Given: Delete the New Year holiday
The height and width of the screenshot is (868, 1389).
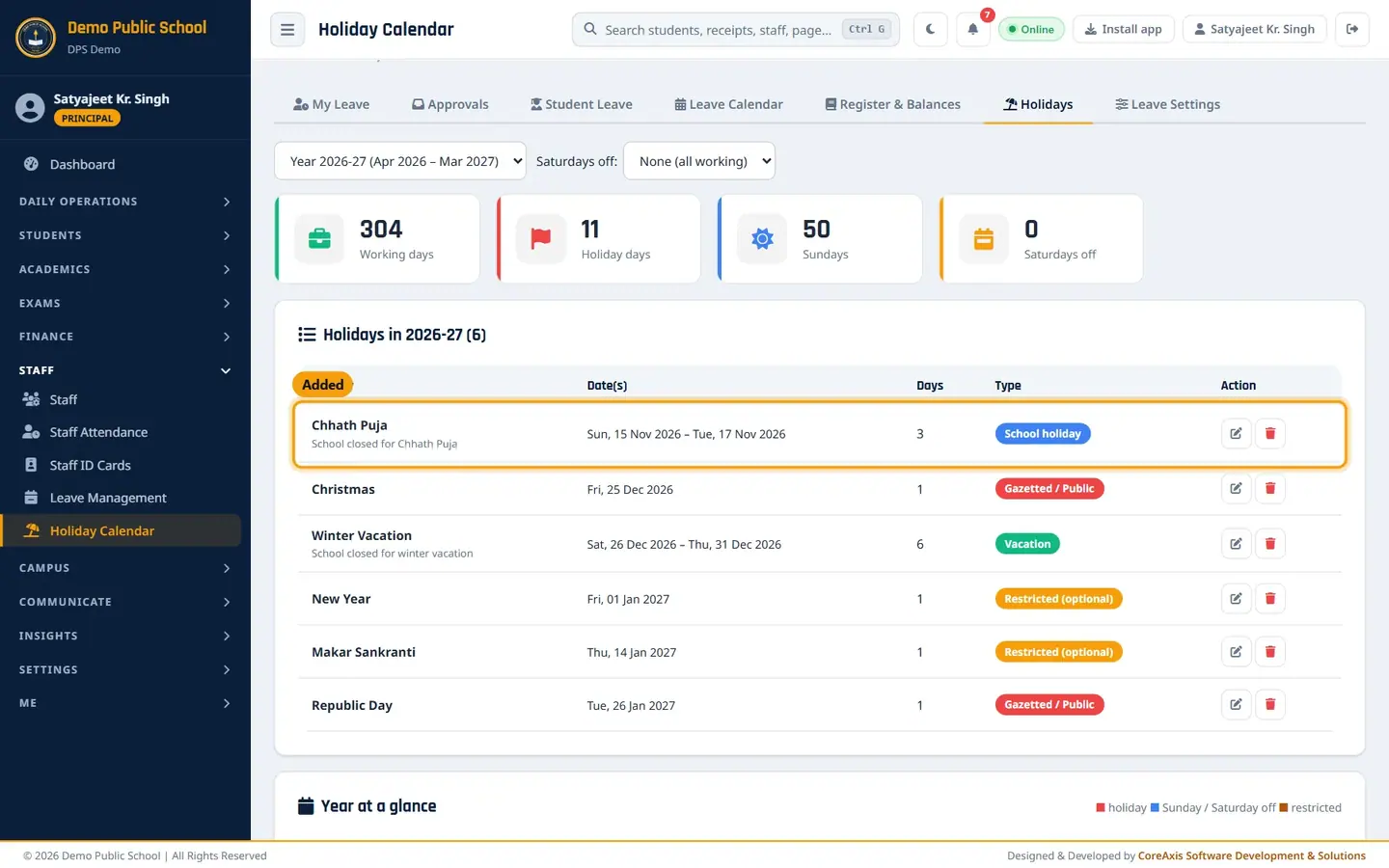Looking at the screenshot, I should [1270, 599].
